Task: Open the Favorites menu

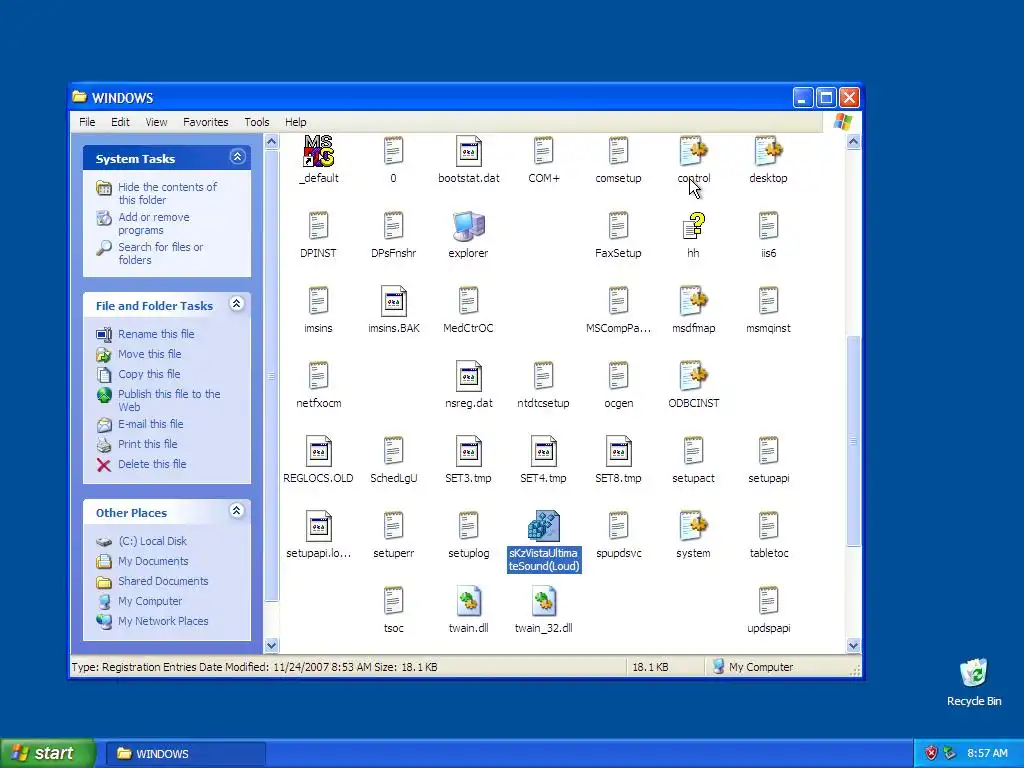Action: click(206, 122)
